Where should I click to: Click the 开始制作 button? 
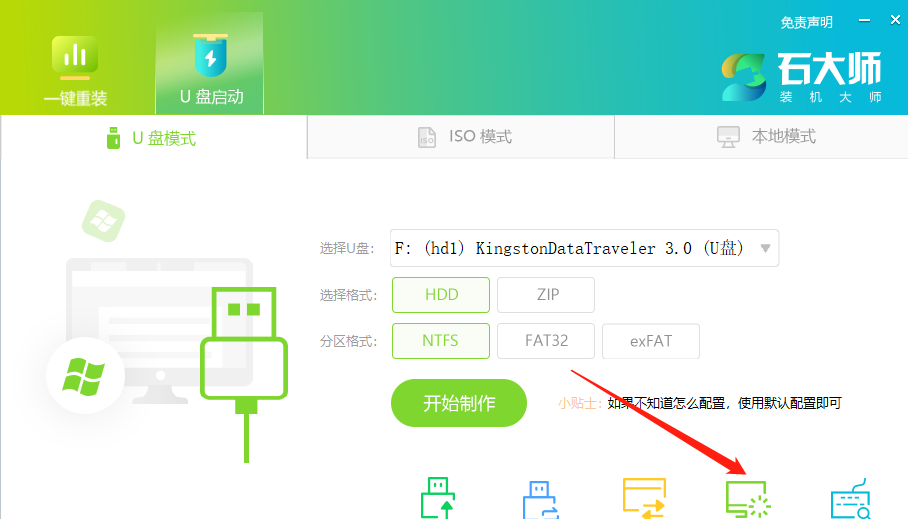click(x=459, y=403)
